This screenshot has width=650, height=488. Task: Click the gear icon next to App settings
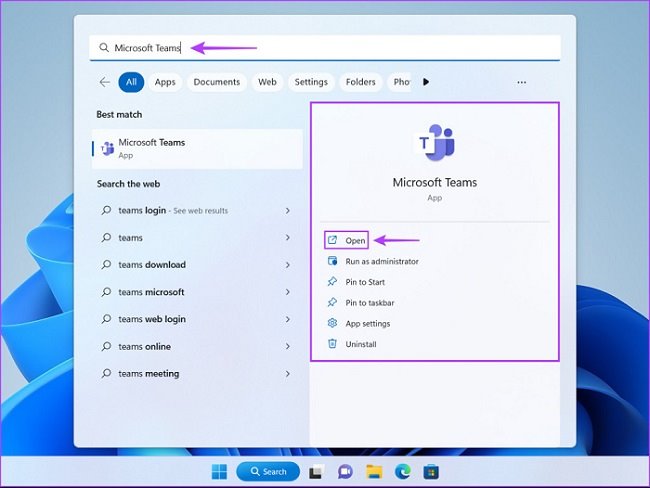coord(332,323)
